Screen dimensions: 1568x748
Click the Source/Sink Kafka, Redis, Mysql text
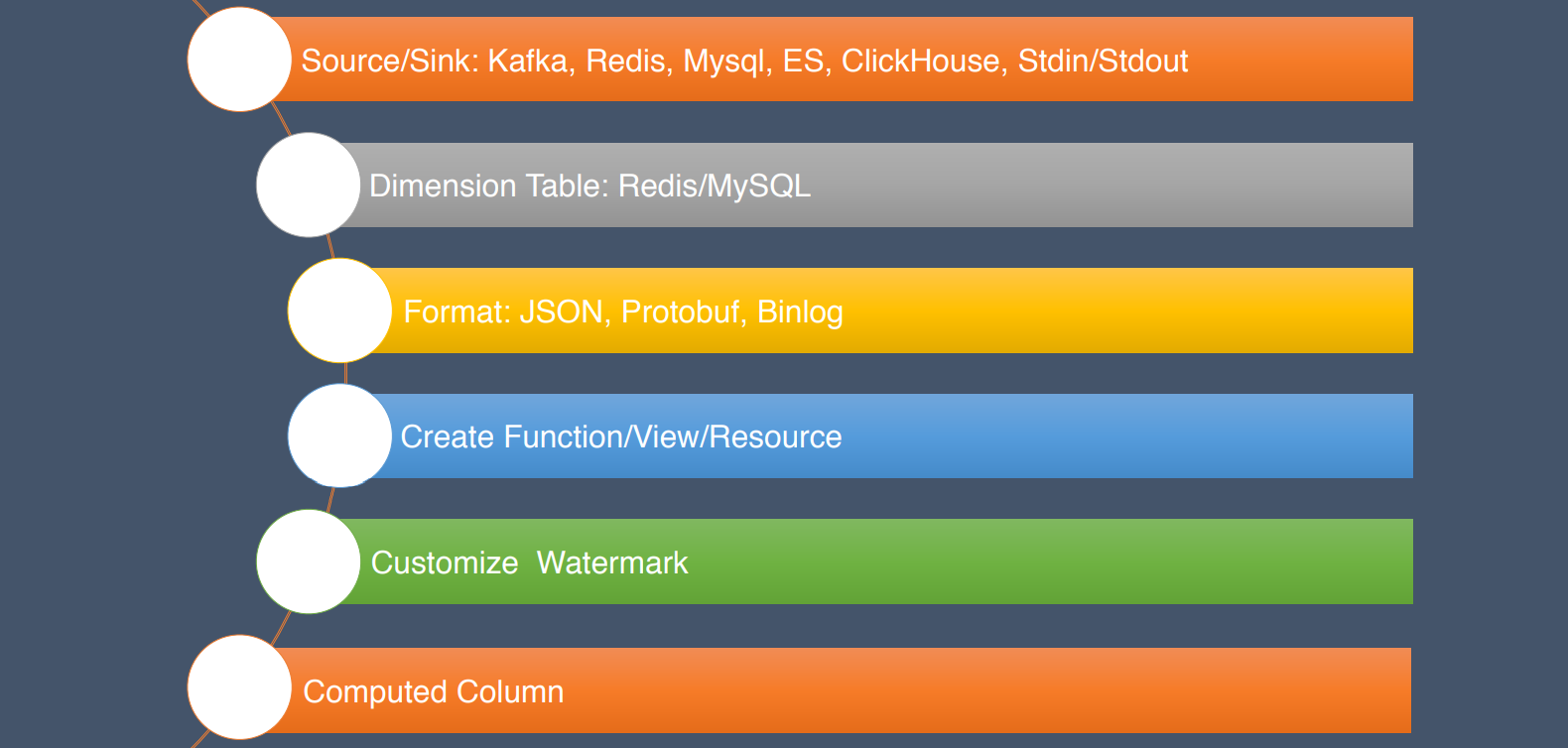click(744, 62)
